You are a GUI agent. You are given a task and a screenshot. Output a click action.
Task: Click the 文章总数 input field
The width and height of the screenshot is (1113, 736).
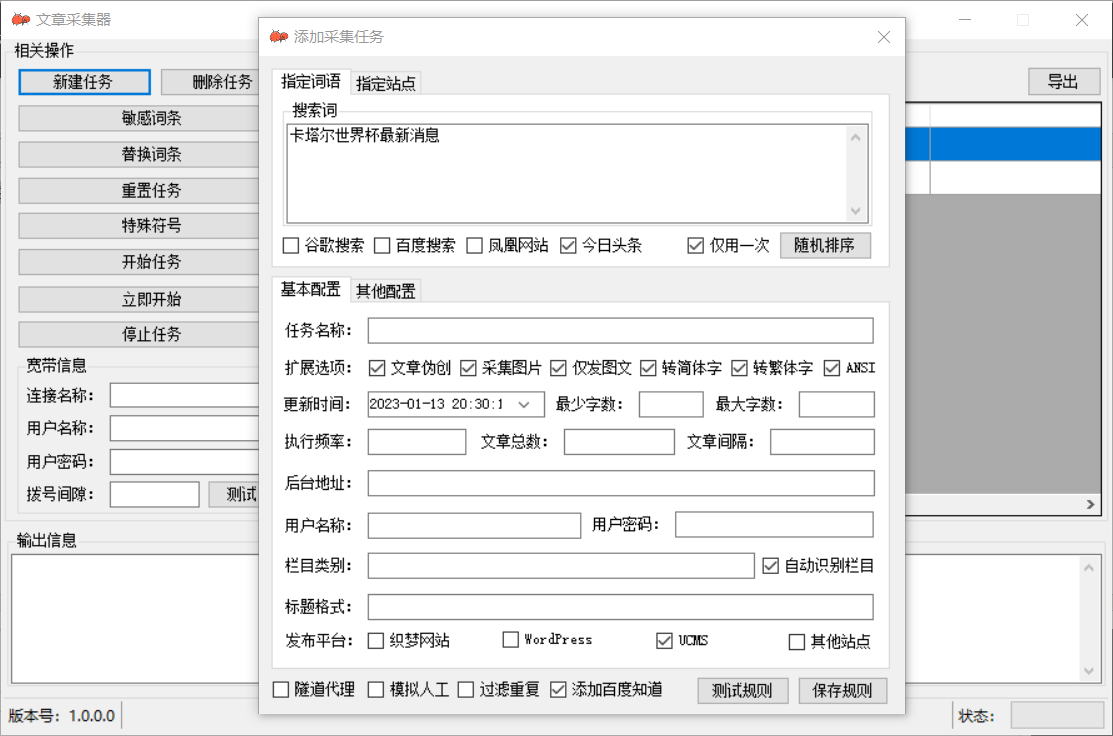(x=619, y=441)
